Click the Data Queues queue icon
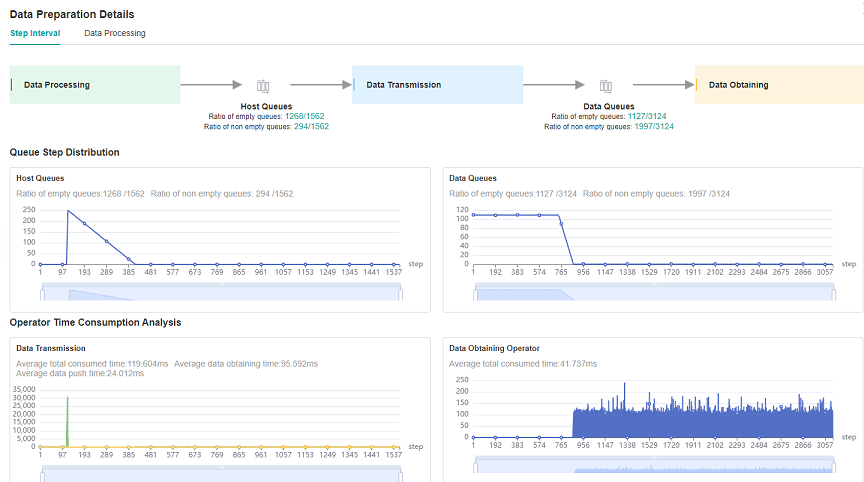The width and height of the screenshot is (864, 482). coord(606,86)
